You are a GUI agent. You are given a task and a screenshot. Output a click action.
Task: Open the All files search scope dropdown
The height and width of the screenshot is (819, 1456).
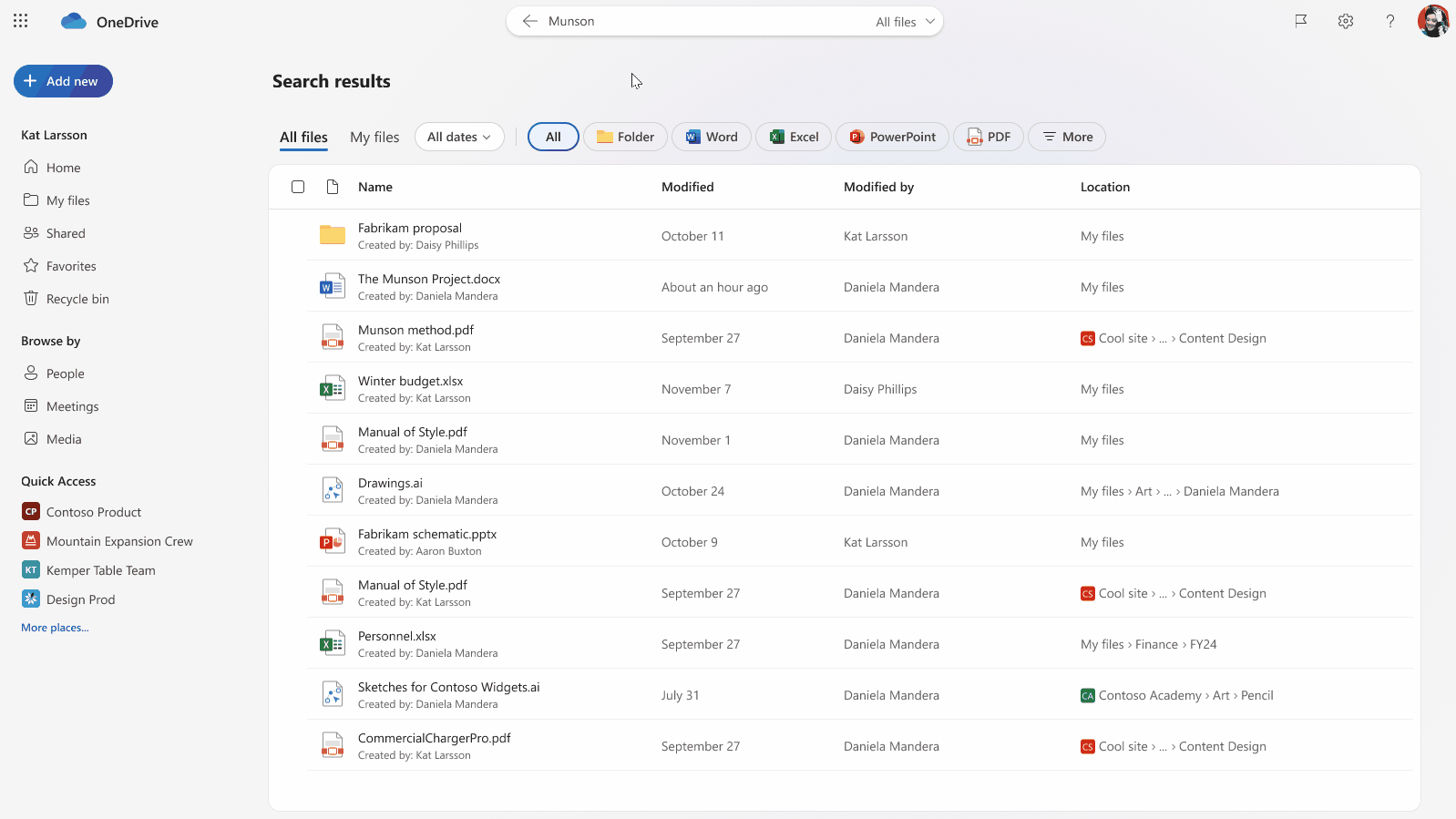[906, 22]
